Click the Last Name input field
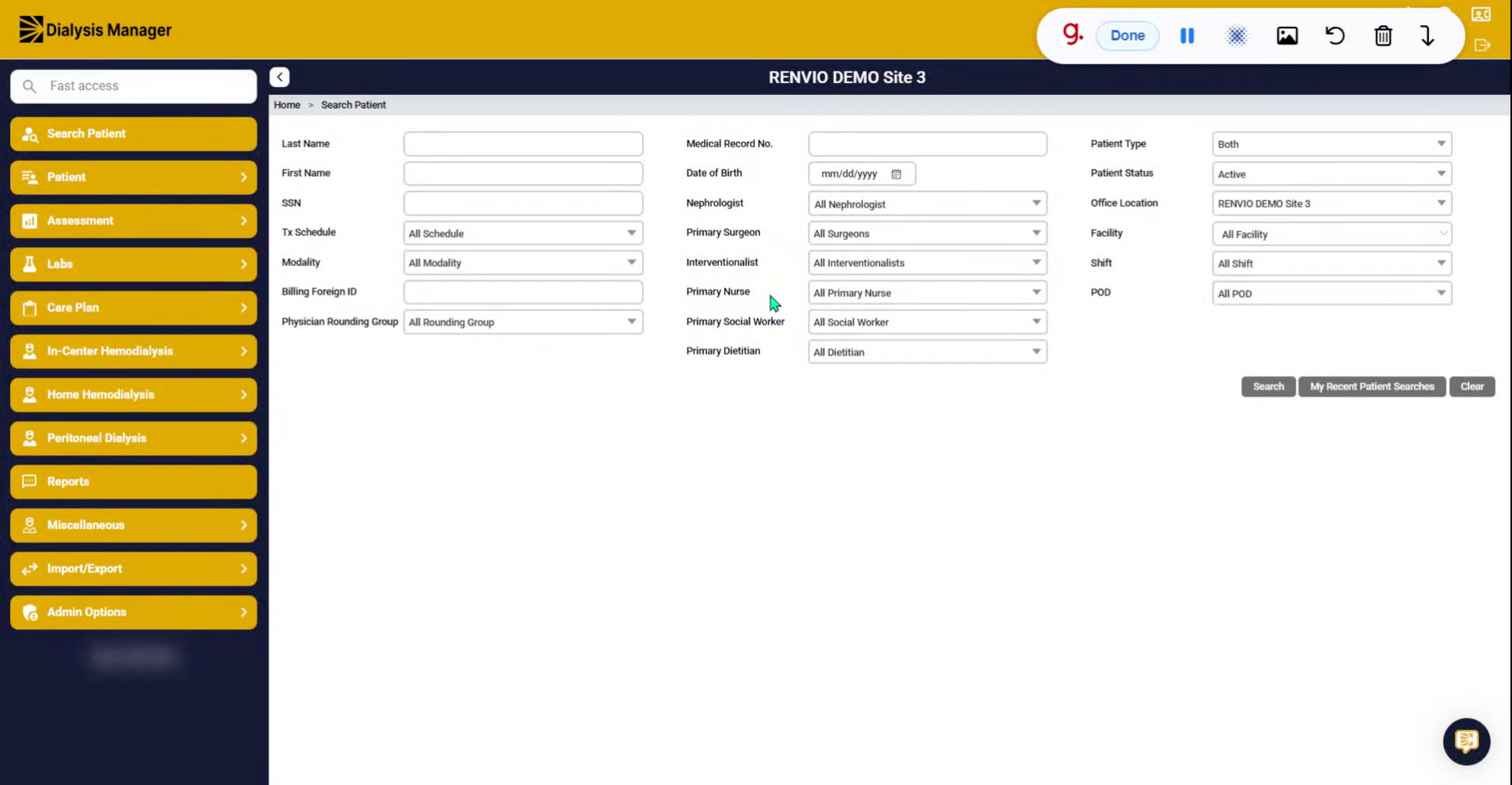The width and height of the screenshot is (1512, 785). [523, 144]
